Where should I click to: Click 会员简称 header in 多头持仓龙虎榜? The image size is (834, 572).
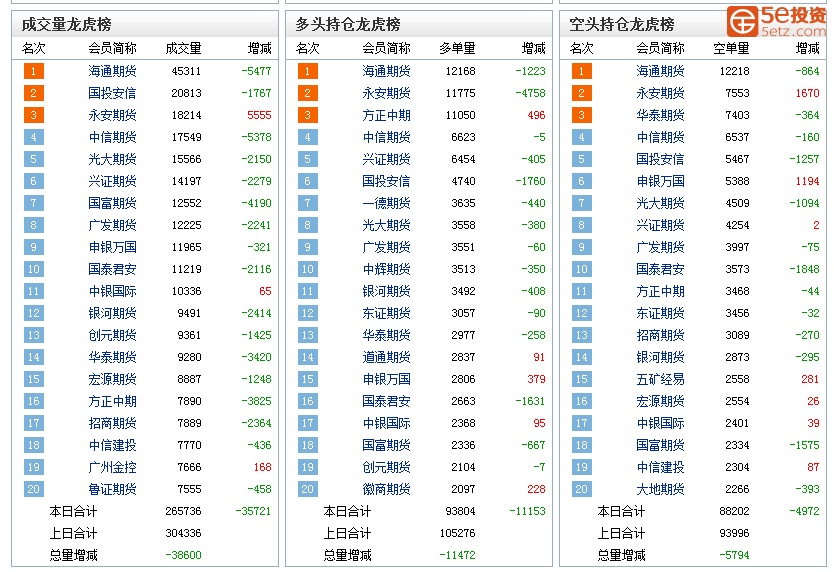386,48
